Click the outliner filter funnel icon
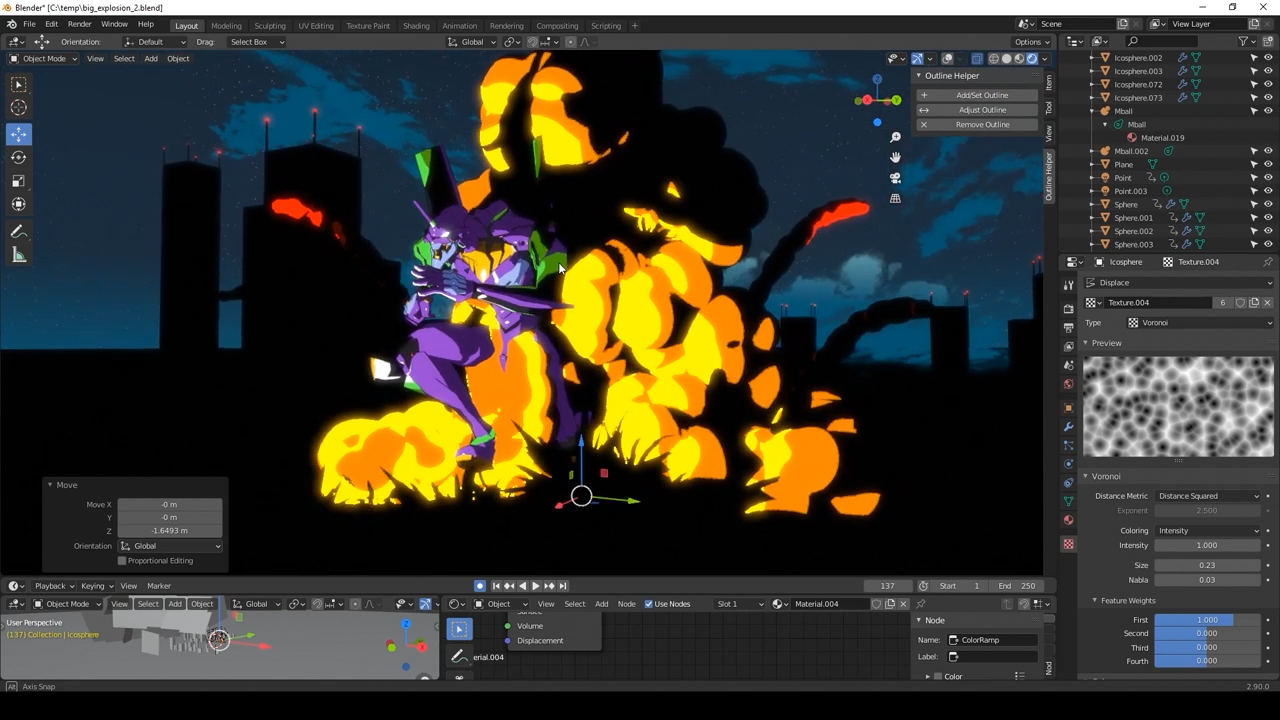 pyautogui.click(x=1244, y=41)
